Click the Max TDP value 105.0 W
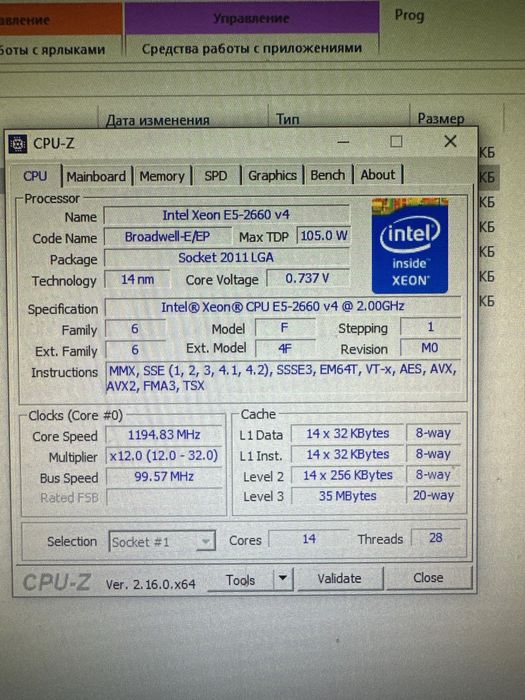 tap(324, 236)
